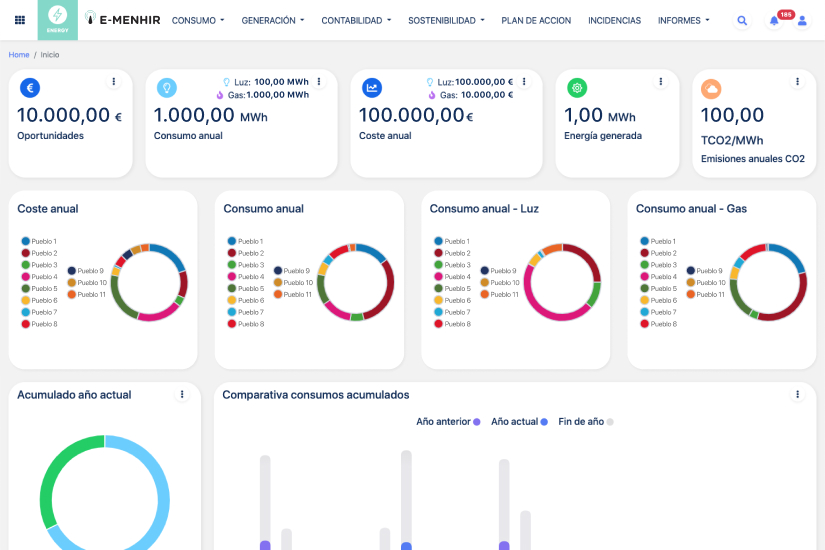Click the green Energy lightning logo
Image resolution: width=825 pixels, height=550 pixels.
pyautogui.click(x=58, y=20)
